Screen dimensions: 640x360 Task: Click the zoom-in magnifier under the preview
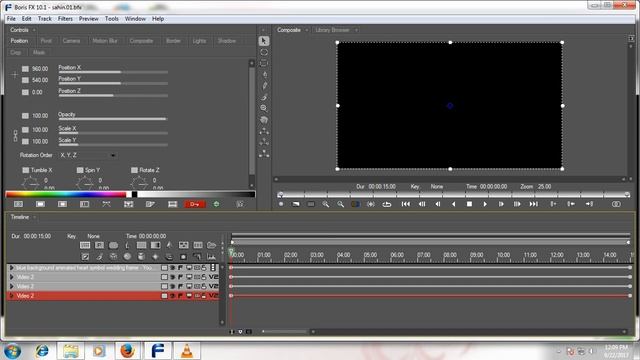pos(326,204)
